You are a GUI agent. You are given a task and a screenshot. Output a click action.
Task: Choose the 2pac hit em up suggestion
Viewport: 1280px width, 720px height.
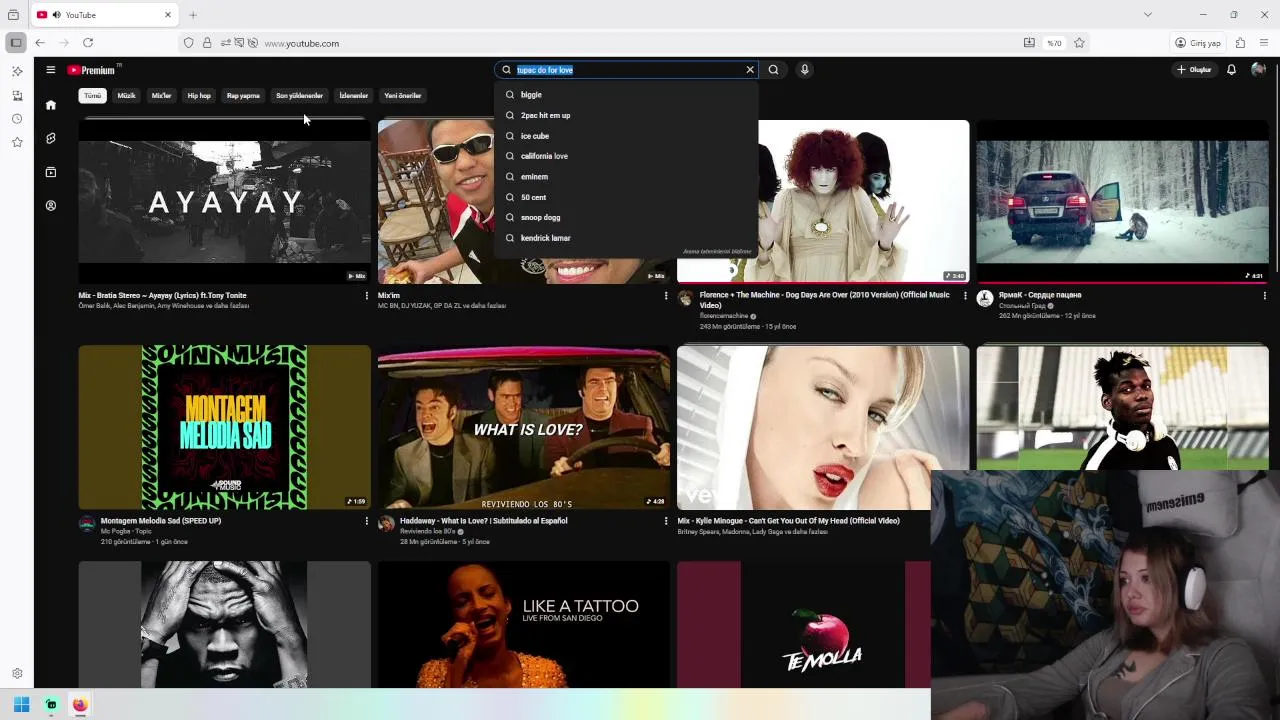coord(626,115)
